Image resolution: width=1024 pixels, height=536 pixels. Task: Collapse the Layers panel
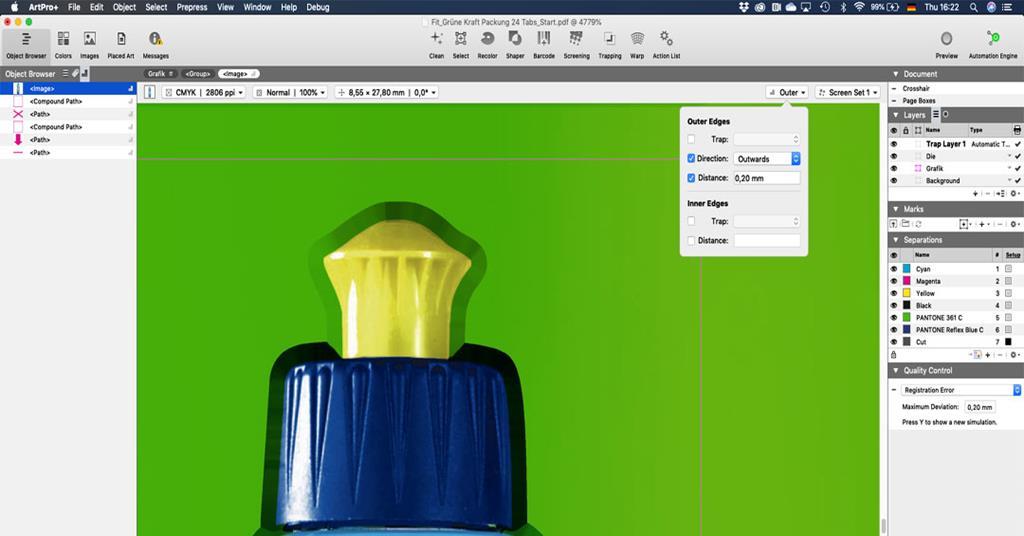tap(896, 115)
